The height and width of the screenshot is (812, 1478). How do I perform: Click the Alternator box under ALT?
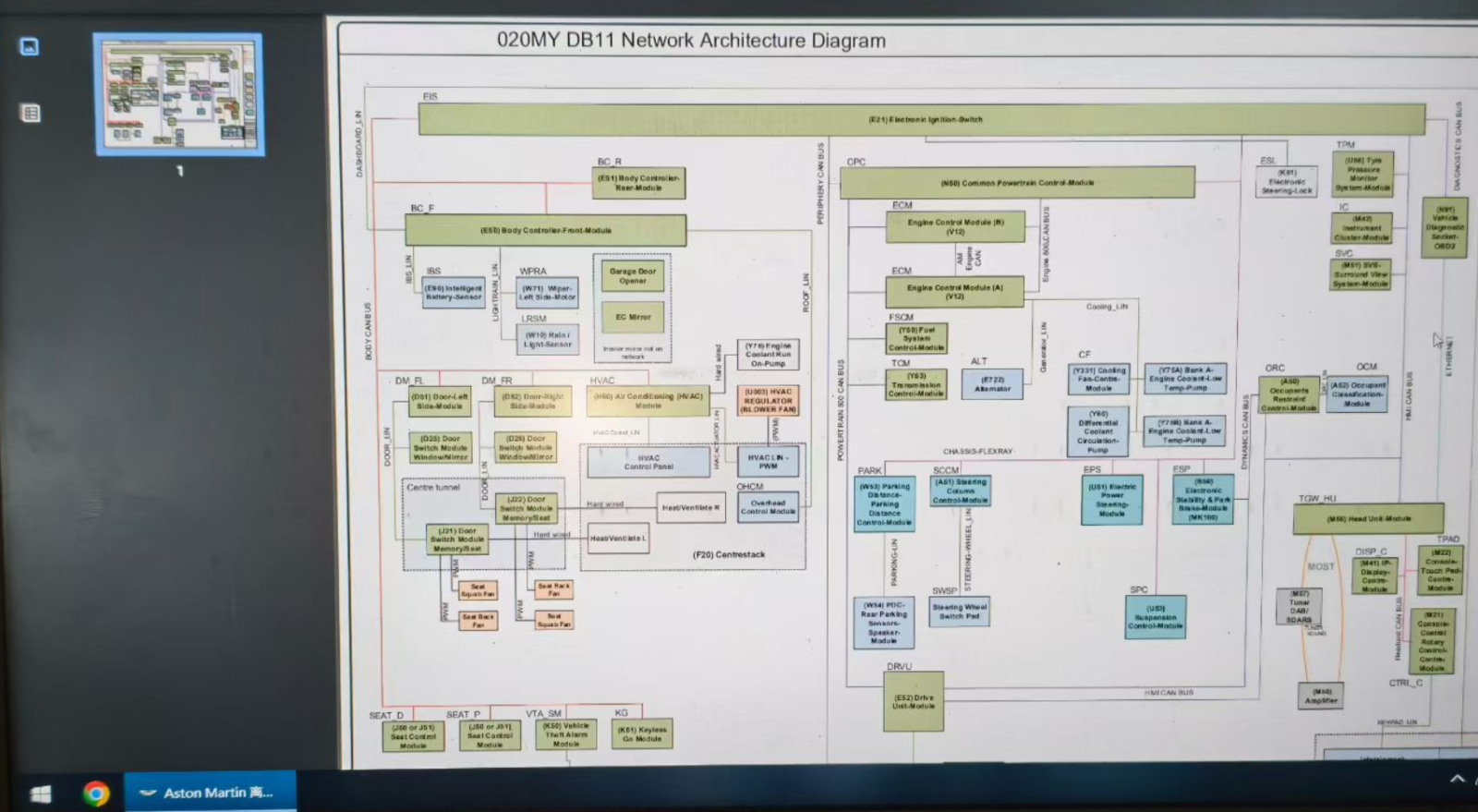click(x=991, y=383)
